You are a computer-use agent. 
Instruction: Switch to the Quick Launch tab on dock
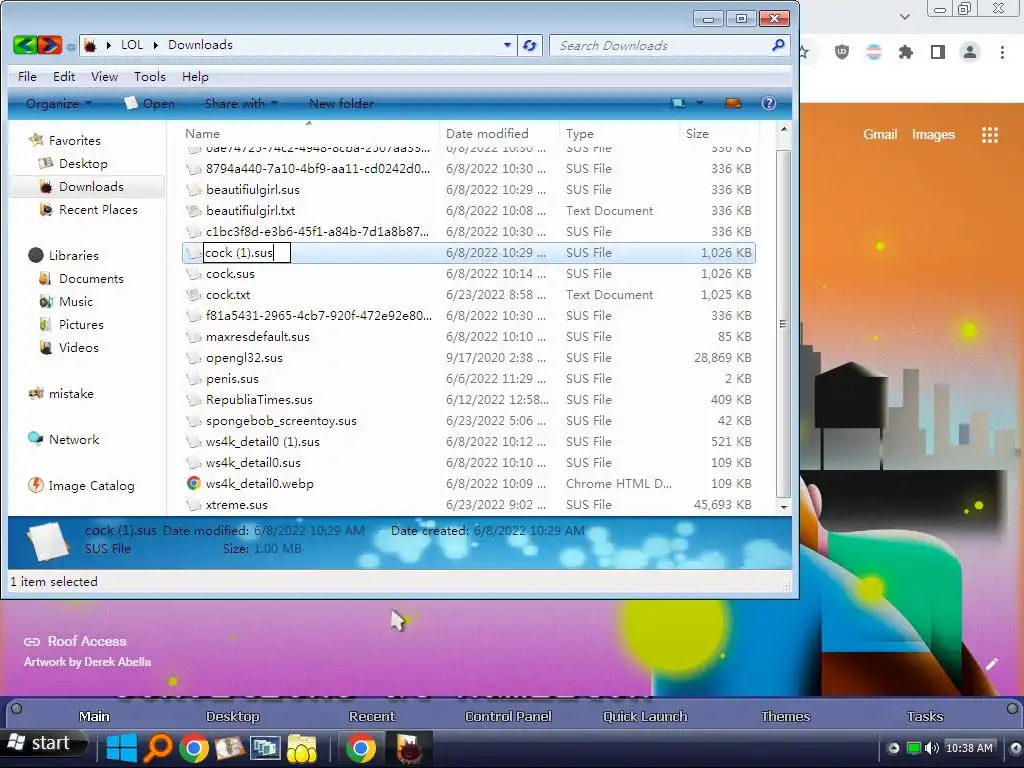[x=645, y=716]
